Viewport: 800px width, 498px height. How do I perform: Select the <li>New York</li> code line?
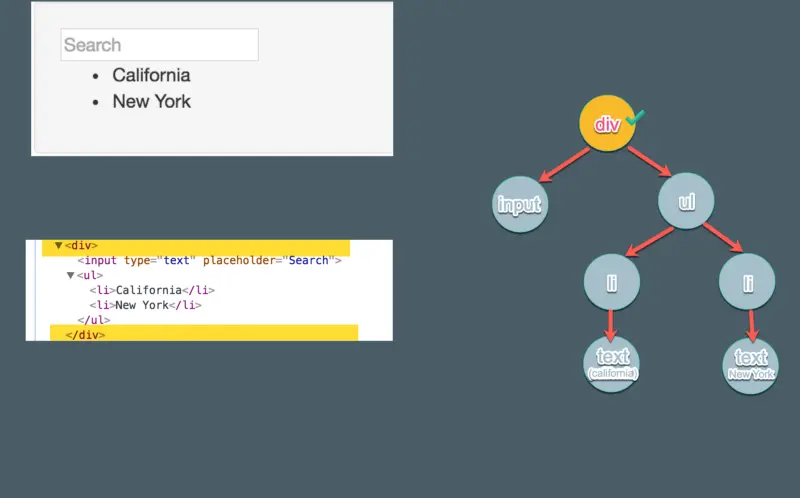click(145, 305)
